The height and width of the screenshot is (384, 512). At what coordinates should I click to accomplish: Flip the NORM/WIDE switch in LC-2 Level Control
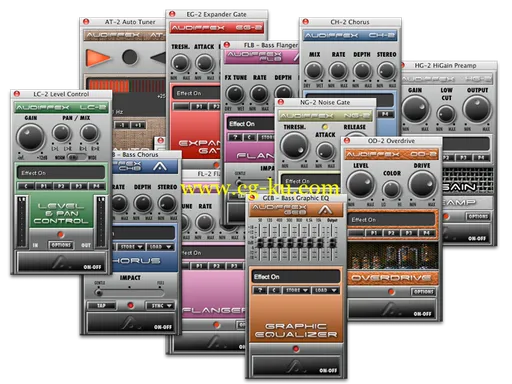pos(76,157)
